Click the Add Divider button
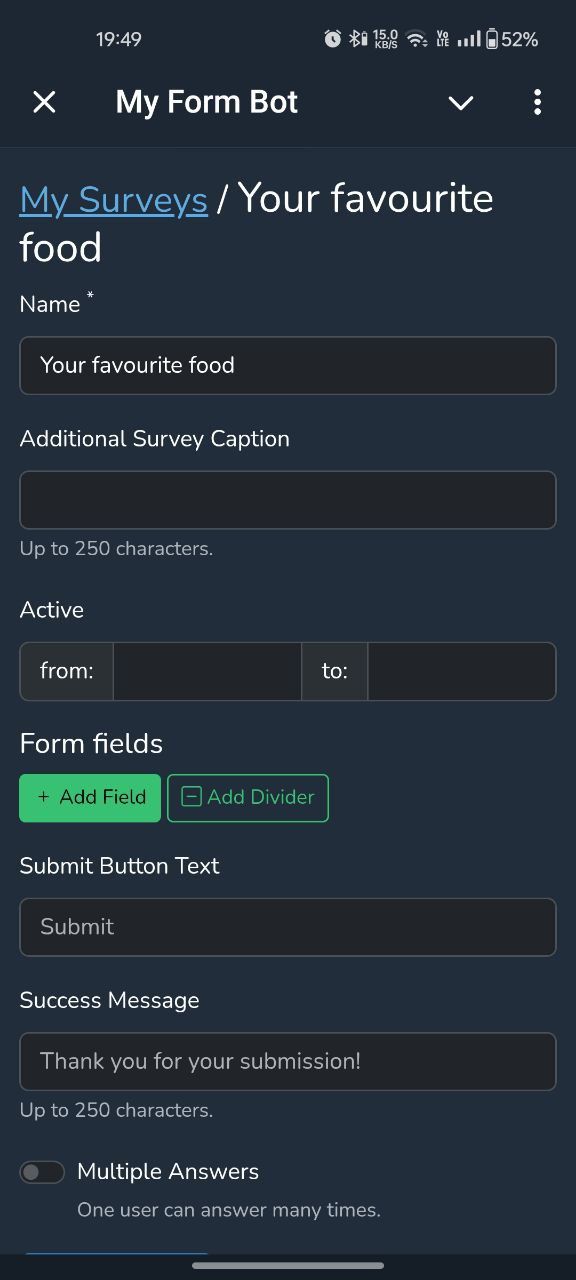 (248, 797)
